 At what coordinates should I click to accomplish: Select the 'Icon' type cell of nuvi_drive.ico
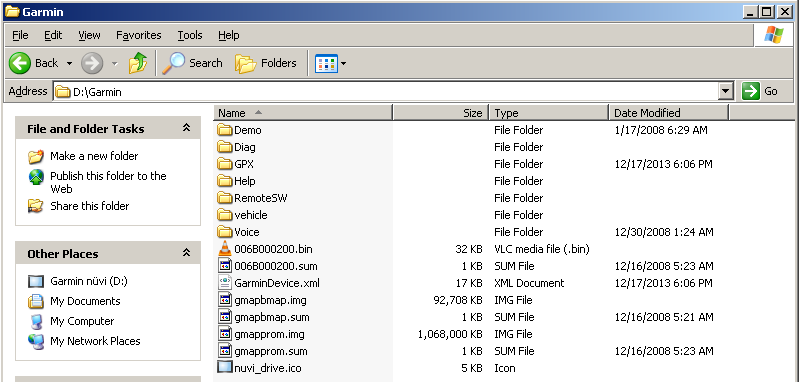tap(504, 368)
